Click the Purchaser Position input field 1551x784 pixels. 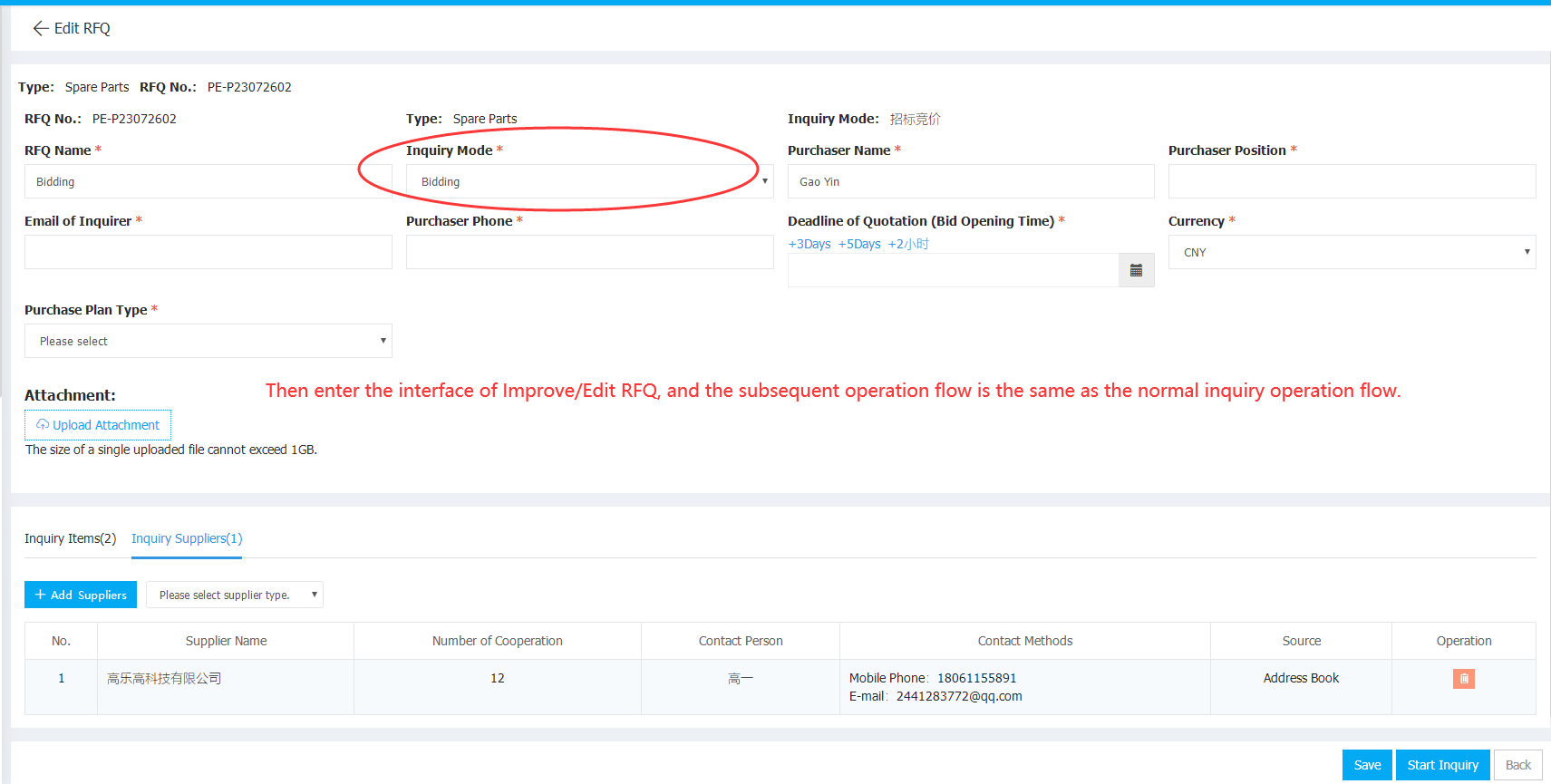click(1352, 181)
